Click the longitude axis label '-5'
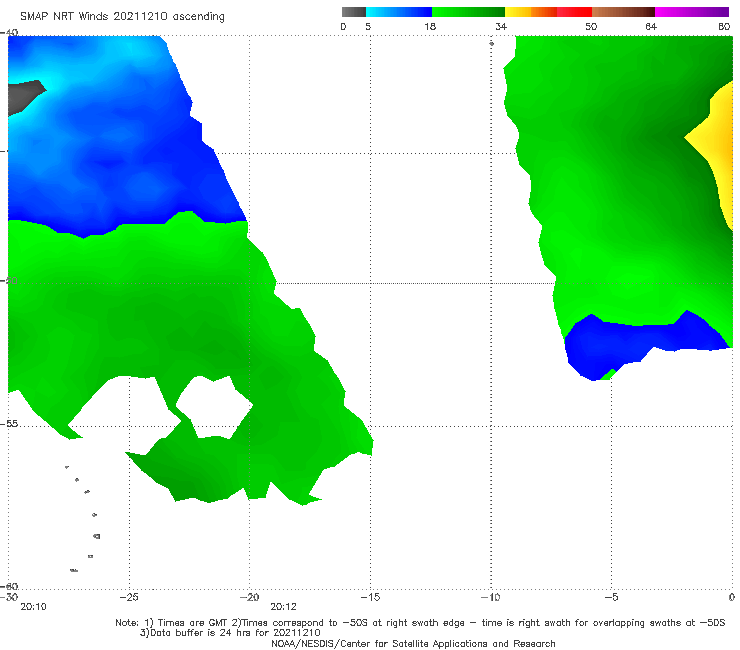The image size is (740, 650). [611, 597]
